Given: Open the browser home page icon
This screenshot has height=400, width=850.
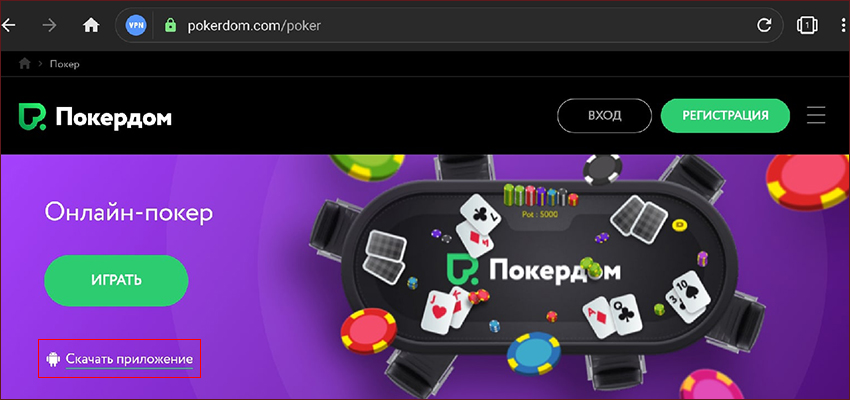Looking at the screenshot, I should (91, 25).
